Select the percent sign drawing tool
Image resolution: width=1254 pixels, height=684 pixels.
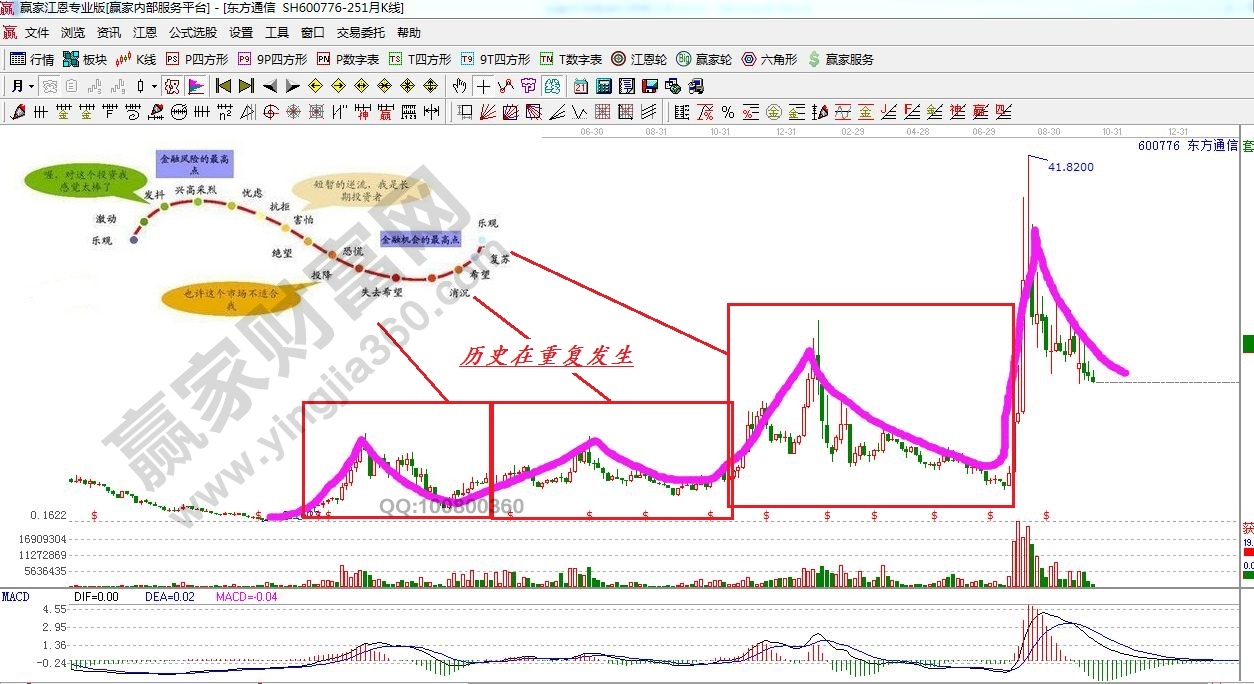point(727,112)
